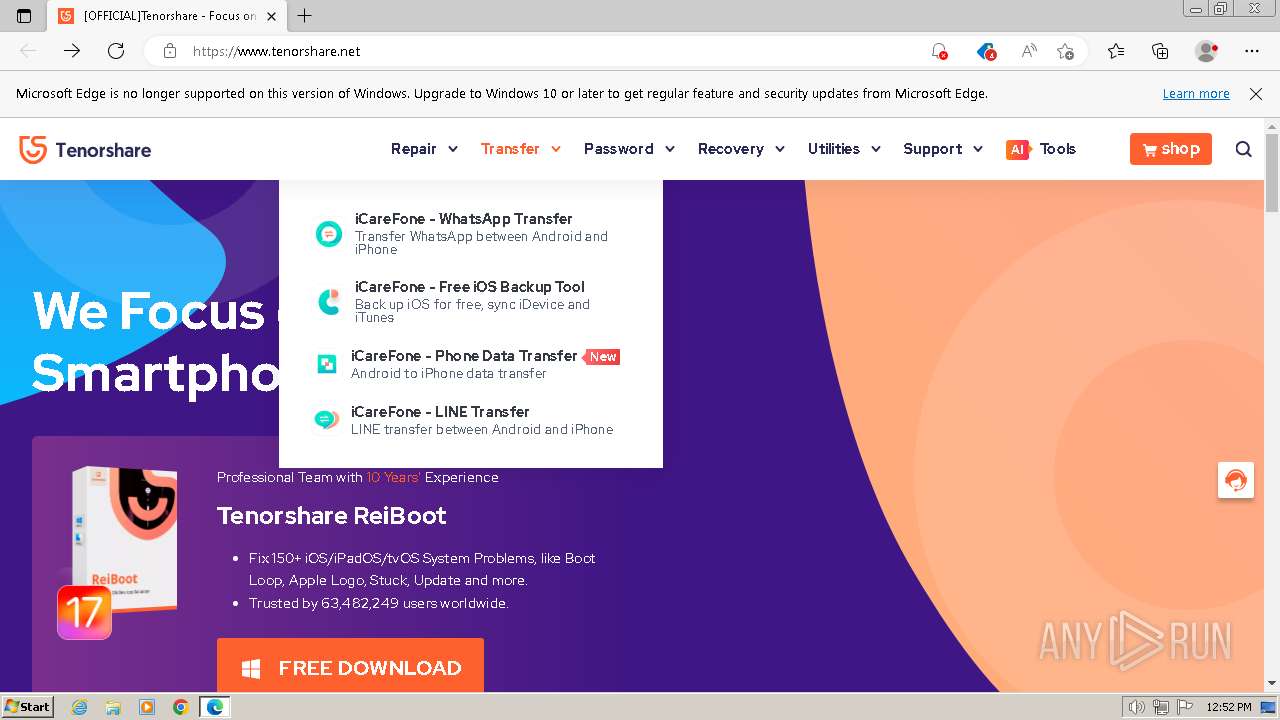1280x720 pixels.
Task: Click the Tenorshare logo in header
Action: (x=85, y=150)
